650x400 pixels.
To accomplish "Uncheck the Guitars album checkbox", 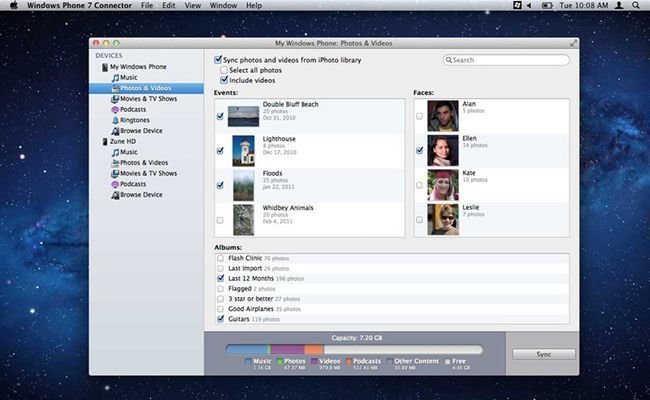I will point(221,319).
